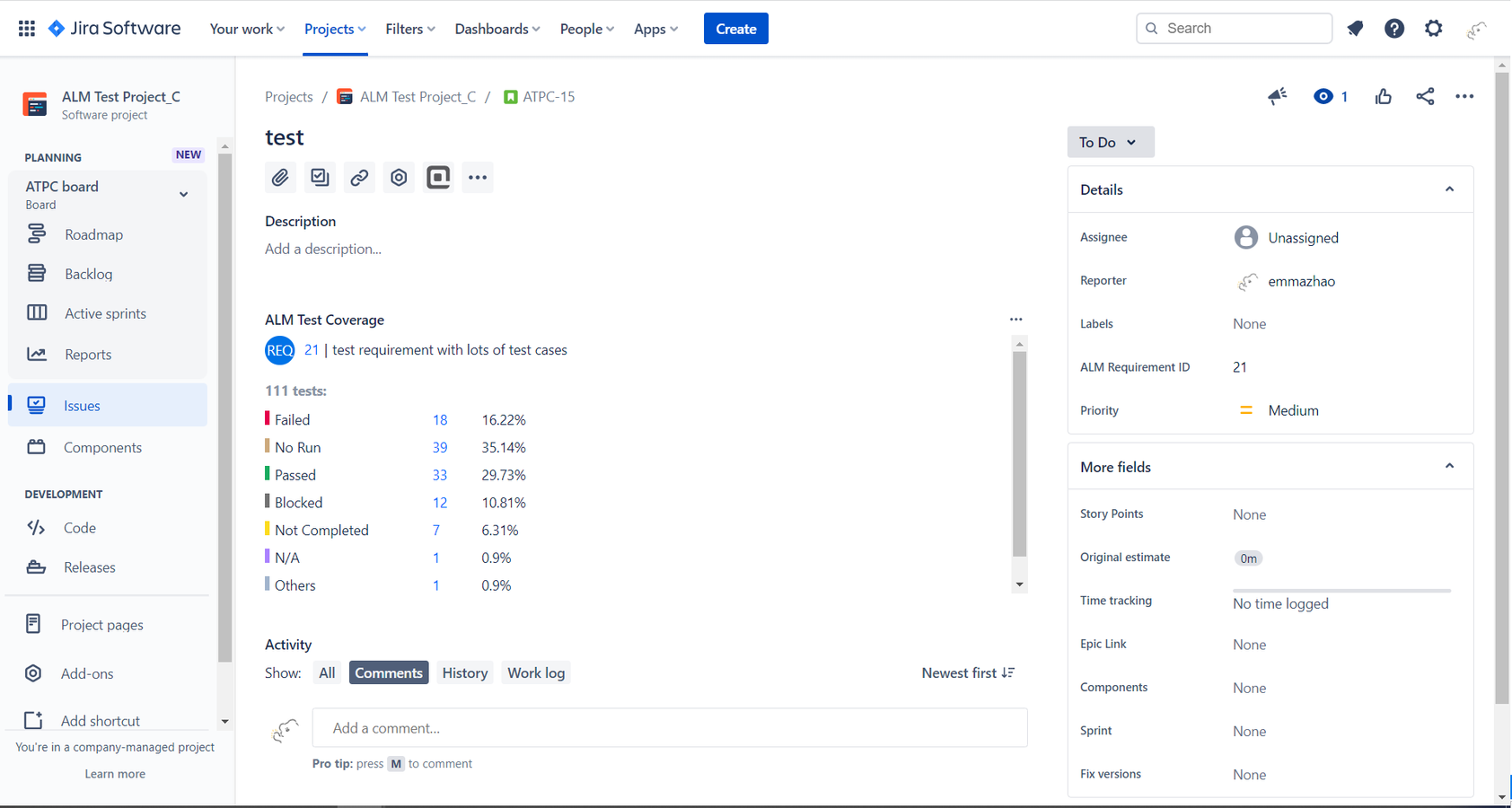Open requirement 21 link
This screenshot has width=1512, height=808.
click(312, 350)
